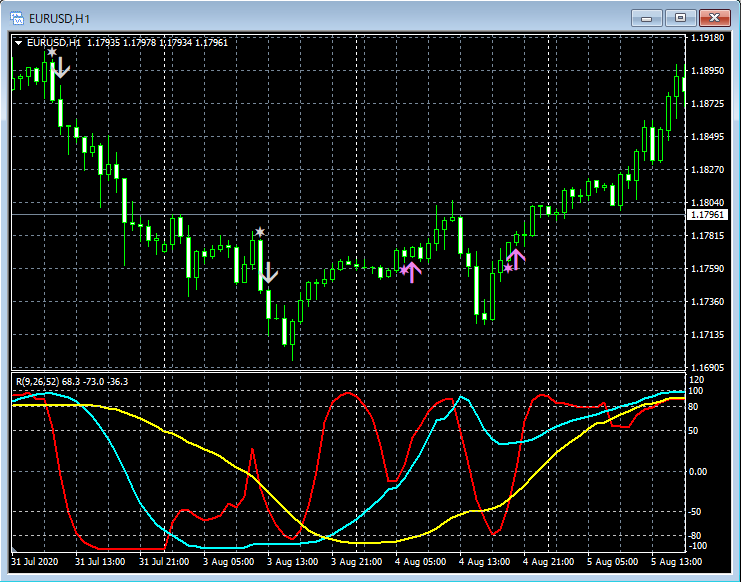The width and height of the screenshot is (741, 582).
Task: Minimize the EURUSD,H1 chart window
Action: [647, 18]
